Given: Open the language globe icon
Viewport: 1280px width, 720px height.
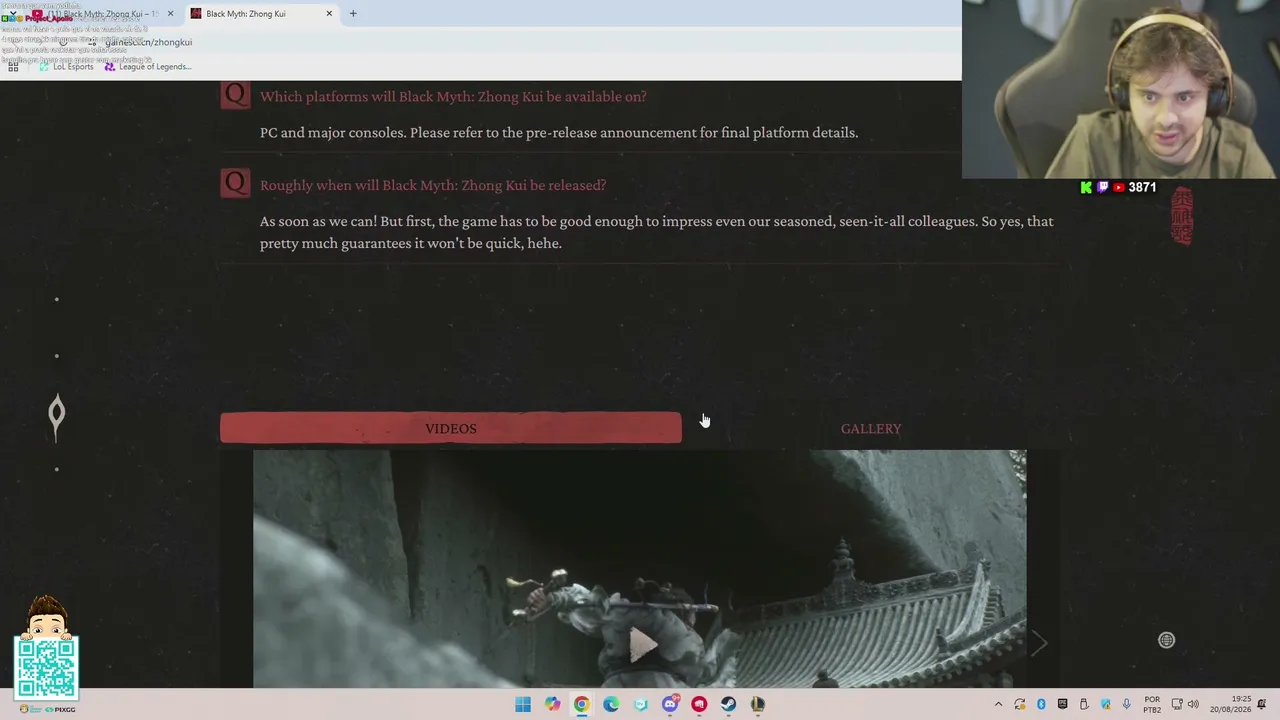Looking at the screenshot, I should coord(1166,640).
